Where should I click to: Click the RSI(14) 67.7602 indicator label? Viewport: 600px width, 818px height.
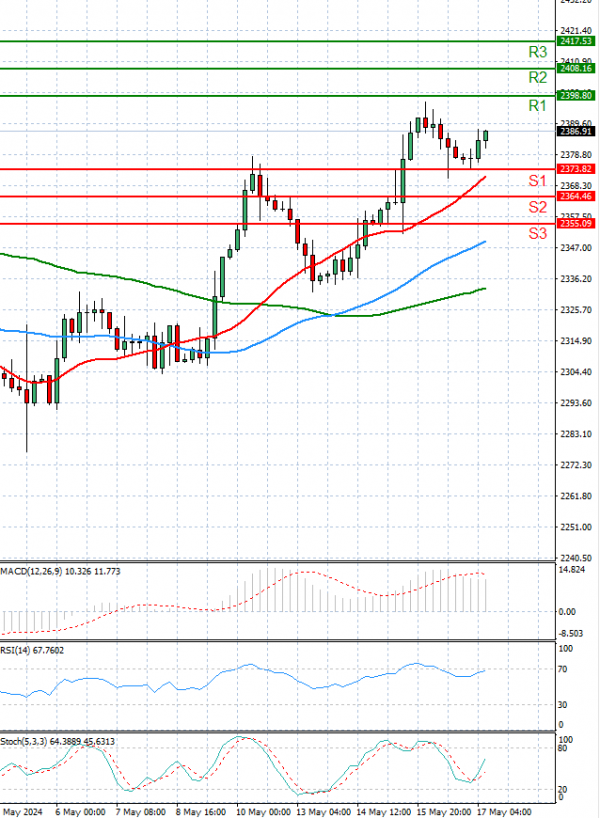(32, 651)
